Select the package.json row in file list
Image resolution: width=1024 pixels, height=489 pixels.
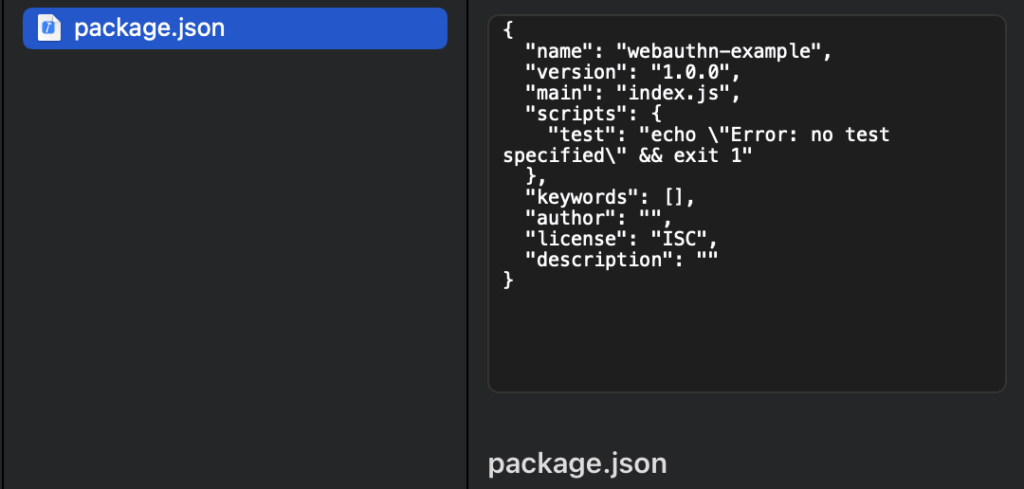click(x=235, y=28)
